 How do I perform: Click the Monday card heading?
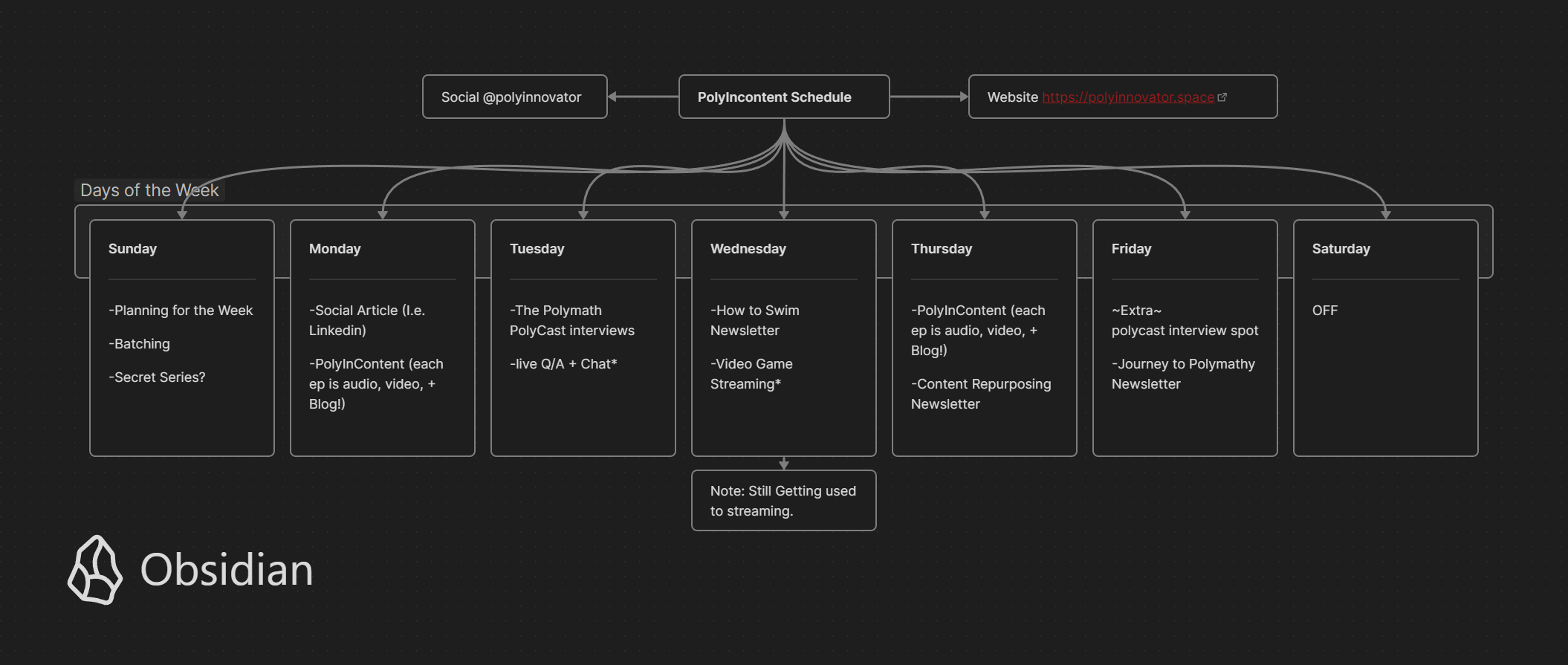click(334, 249)
